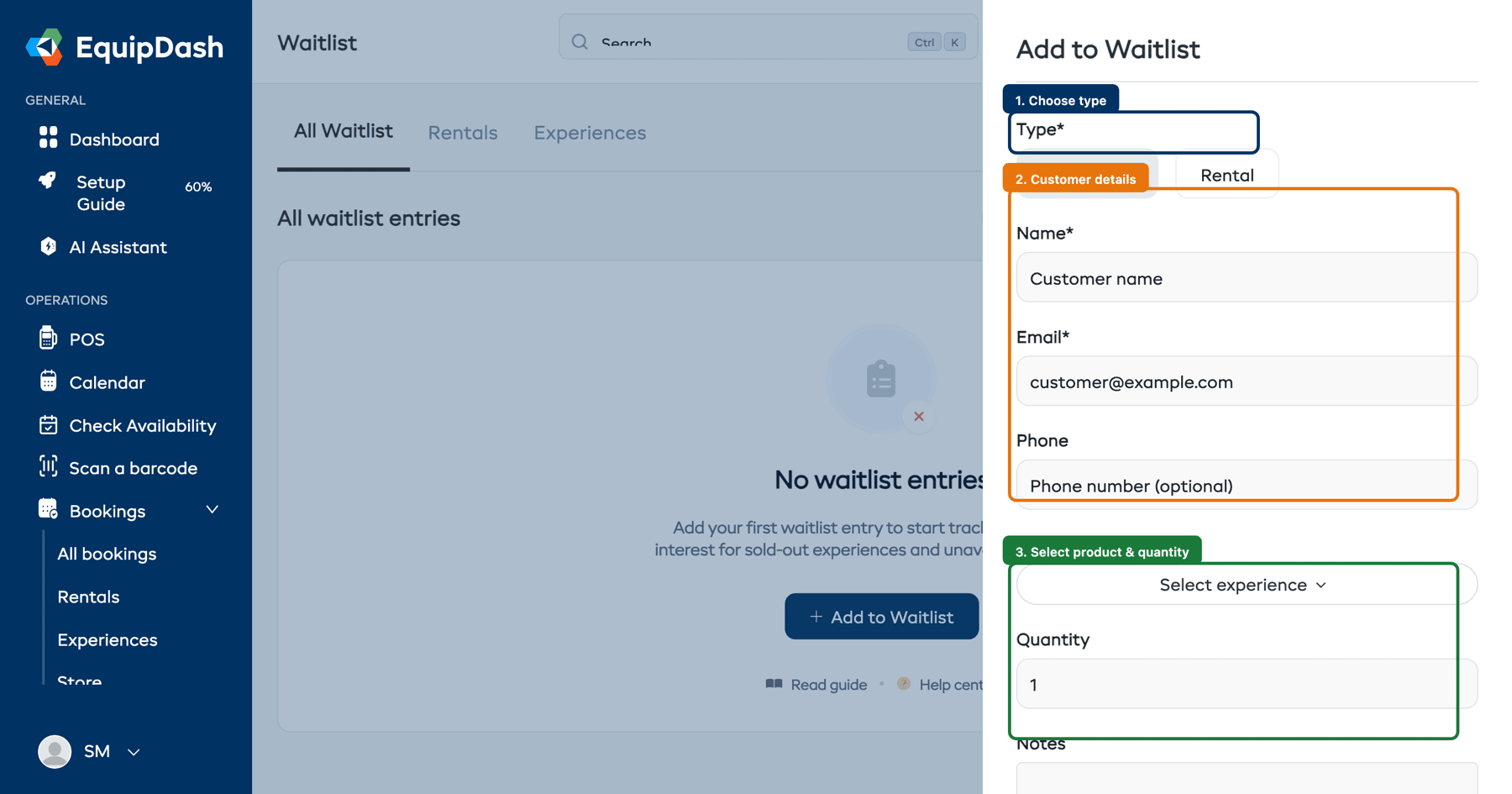Open the POS screen
This screenshot has height=794, width=1512.
pyautogui.click(x=48, y=339)
